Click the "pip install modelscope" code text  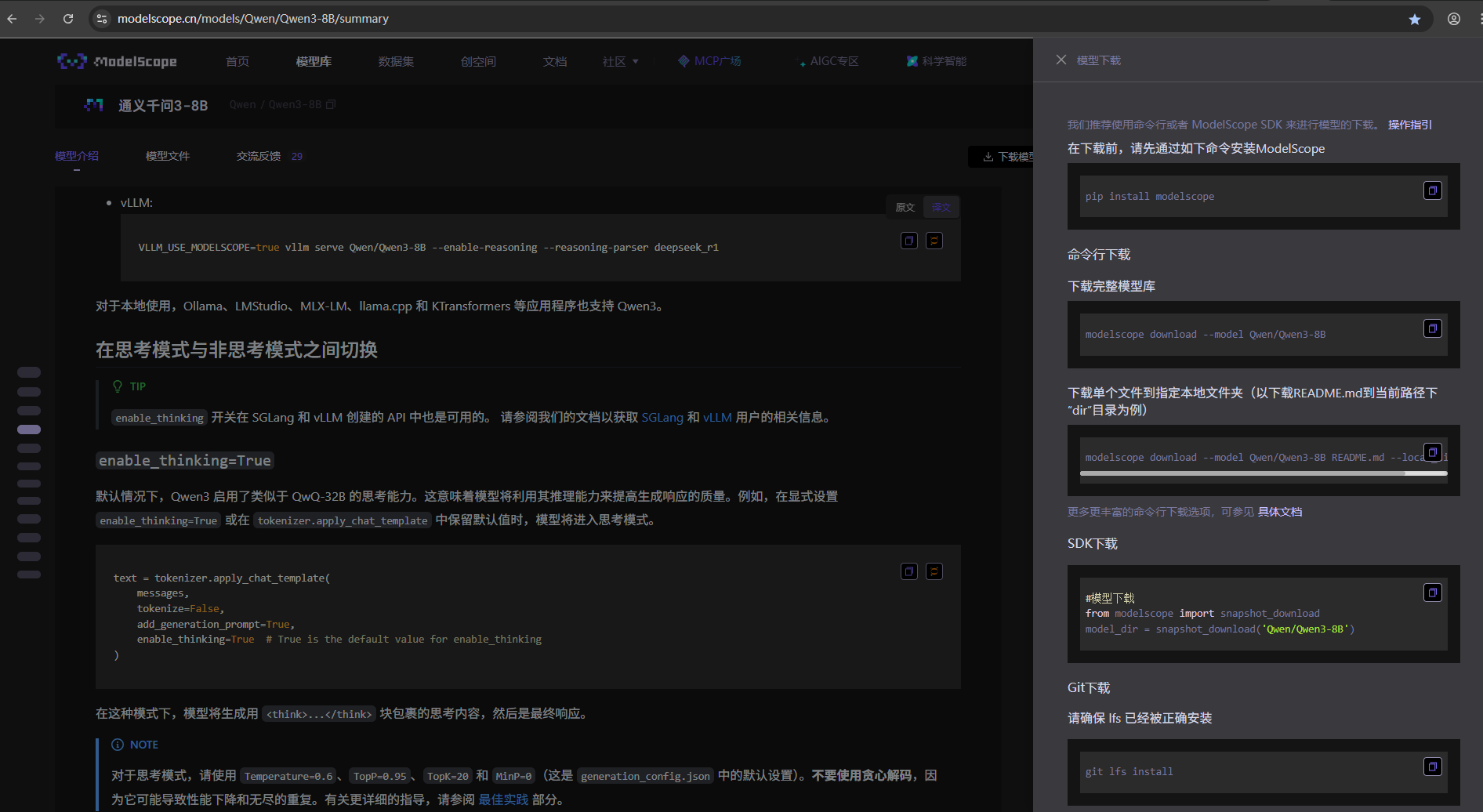1150,197
